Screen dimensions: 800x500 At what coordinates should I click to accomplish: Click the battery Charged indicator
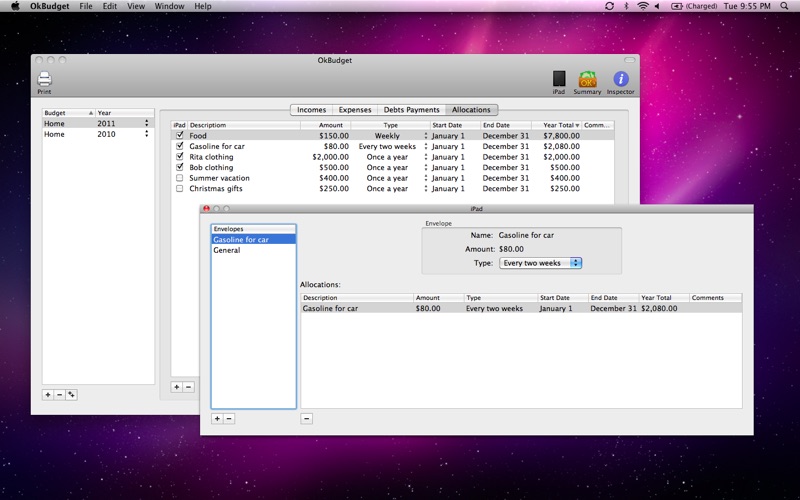(x=694, y=6)
